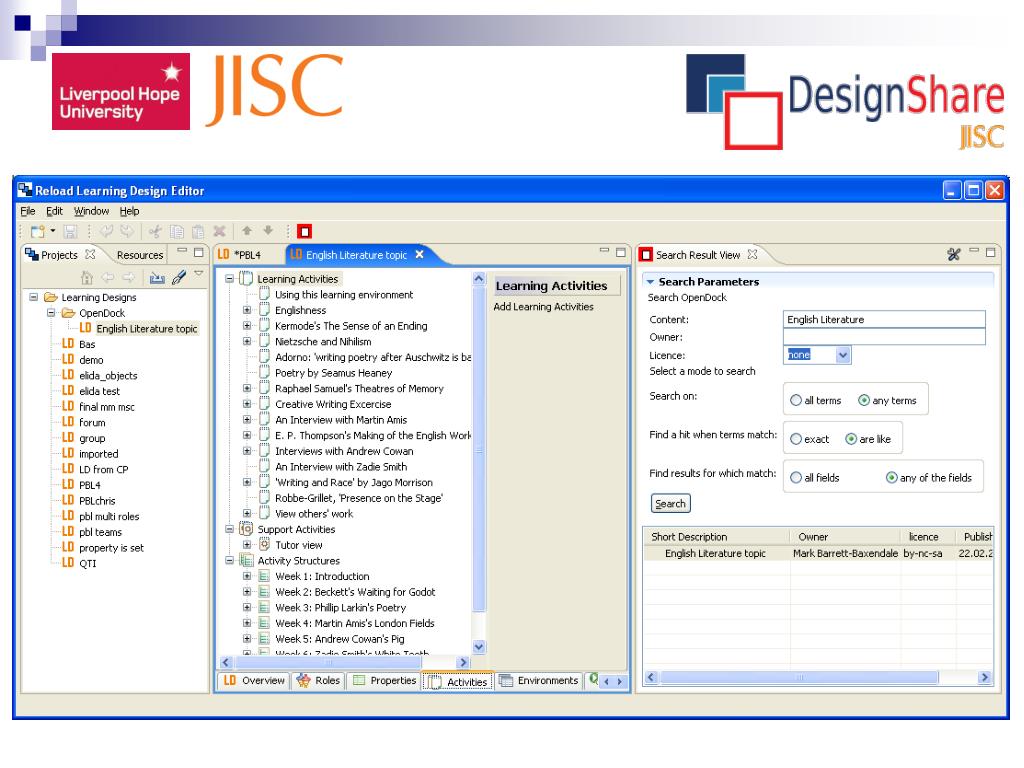The image size is (1024, 768).
Task: Click the Undo toolbar icon
Action: coord(106,231)
